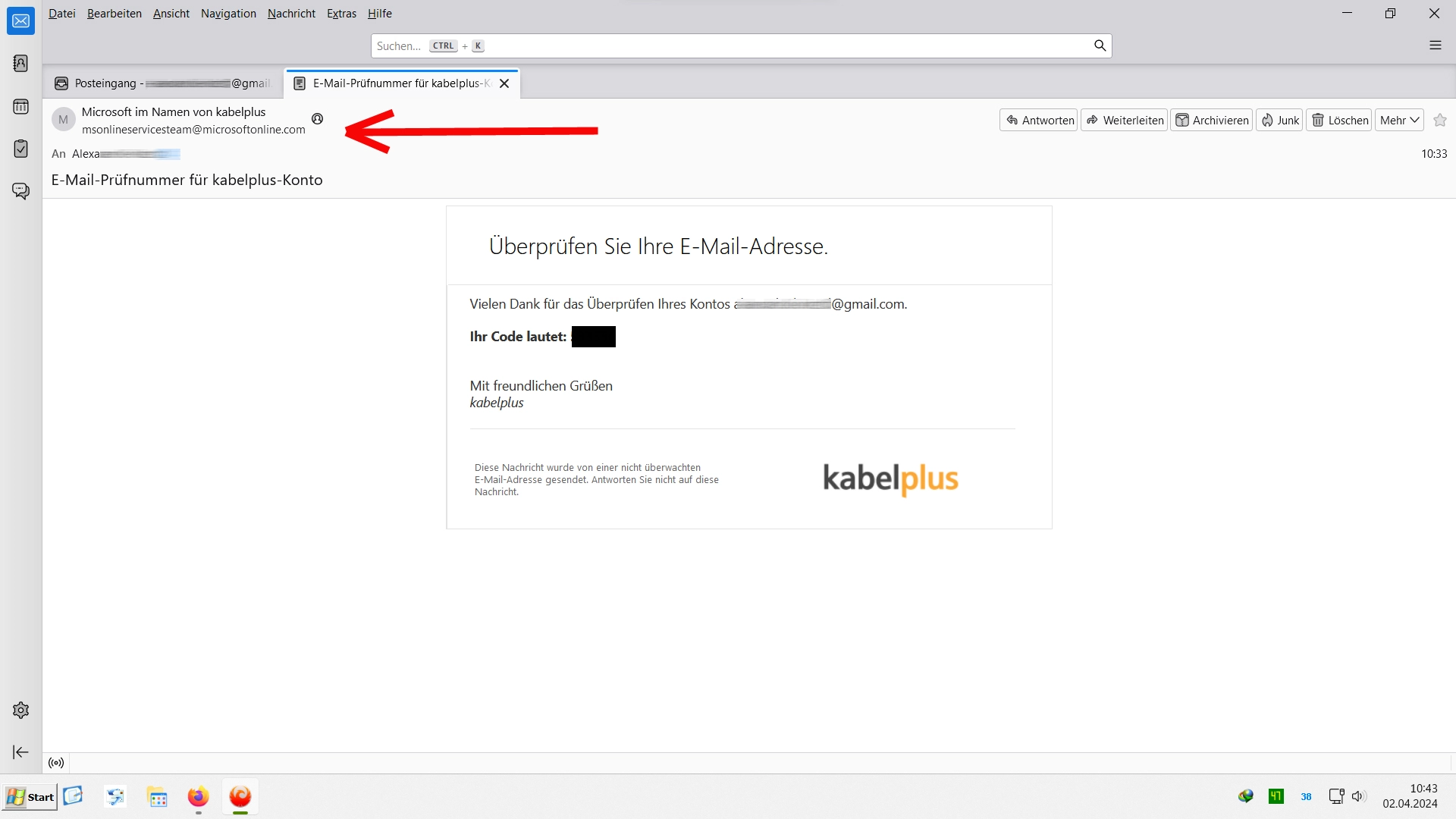This screenshot has height=819, width=1456.
Task: Open the Navigation menu
Action: coord(228,14)
